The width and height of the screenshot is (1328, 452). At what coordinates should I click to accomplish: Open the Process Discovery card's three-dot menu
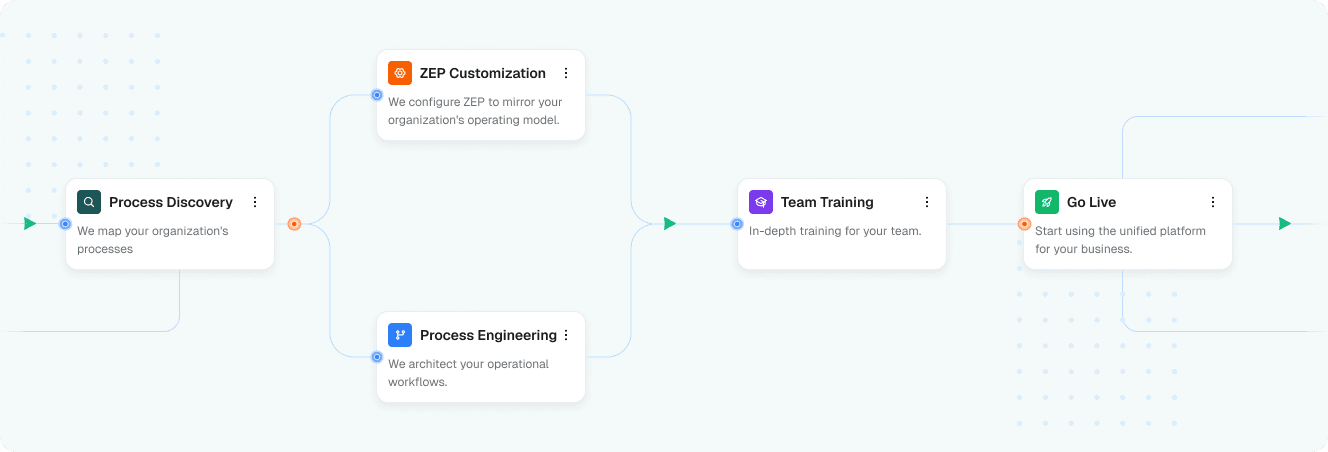click(x=255, y=202)
